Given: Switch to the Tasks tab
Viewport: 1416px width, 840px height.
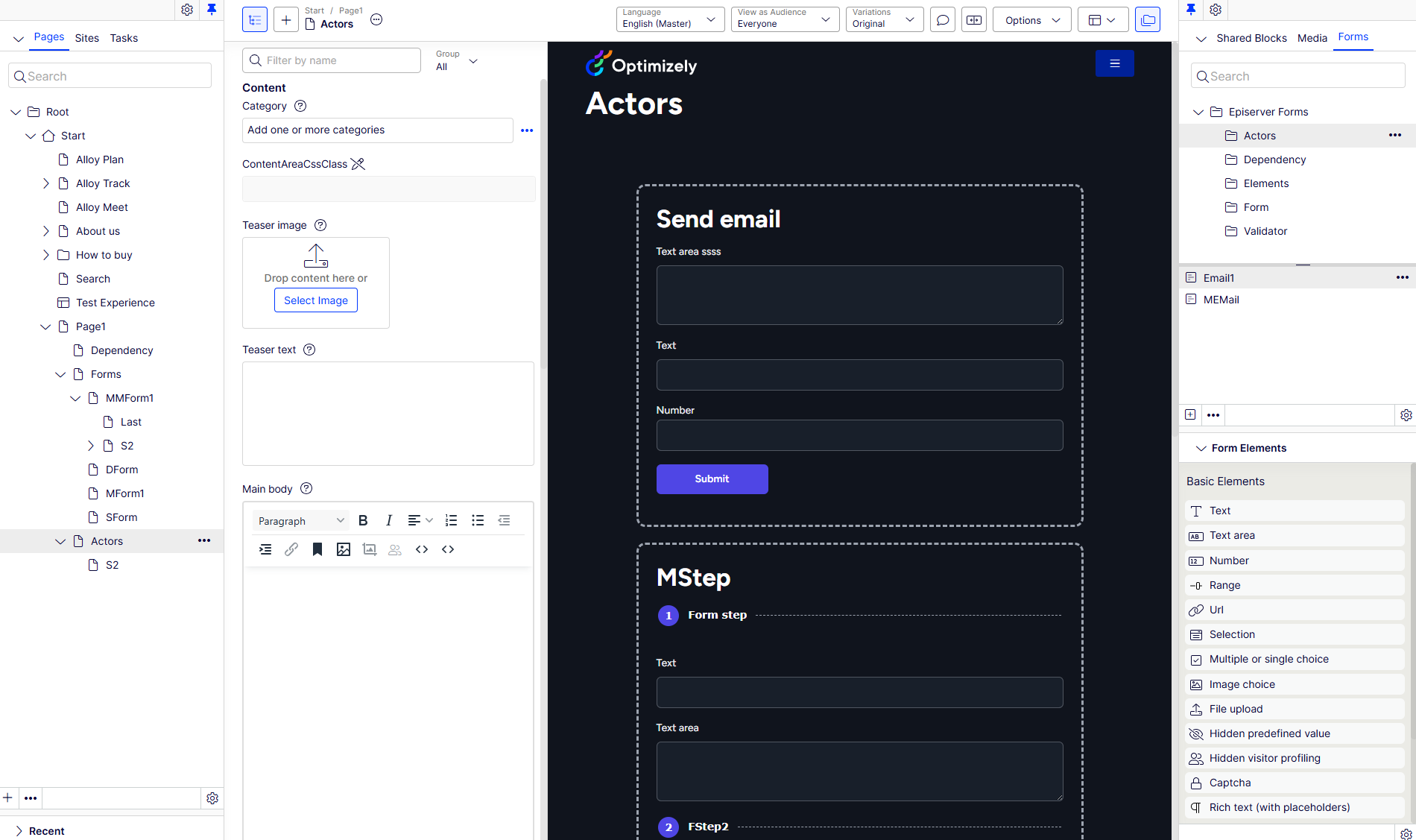Looking at the screenshot, I should (x=124, y=38).
